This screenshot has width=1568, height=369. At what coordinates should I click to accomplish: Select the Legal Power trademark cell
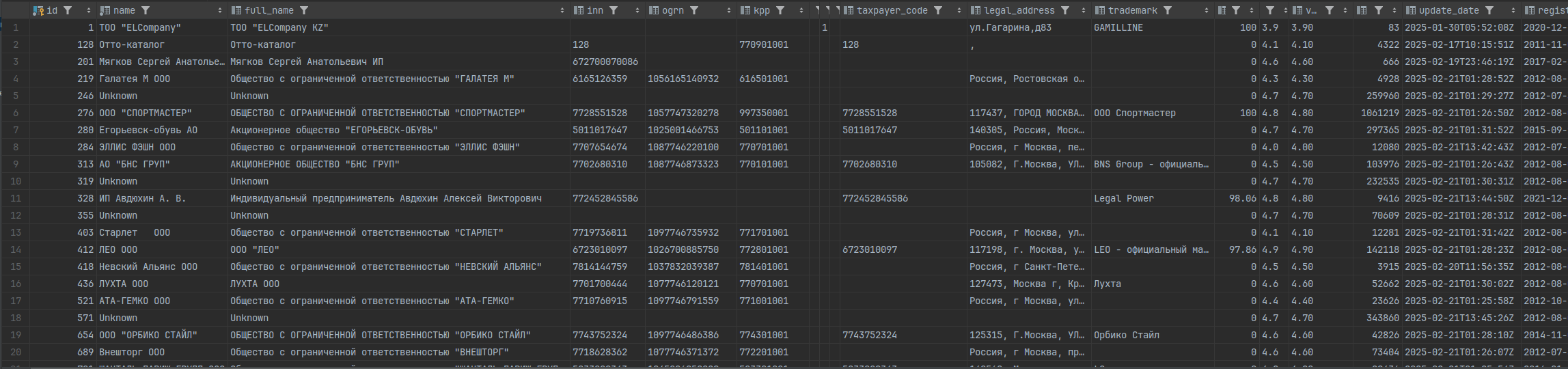(x=1123, y=198)
